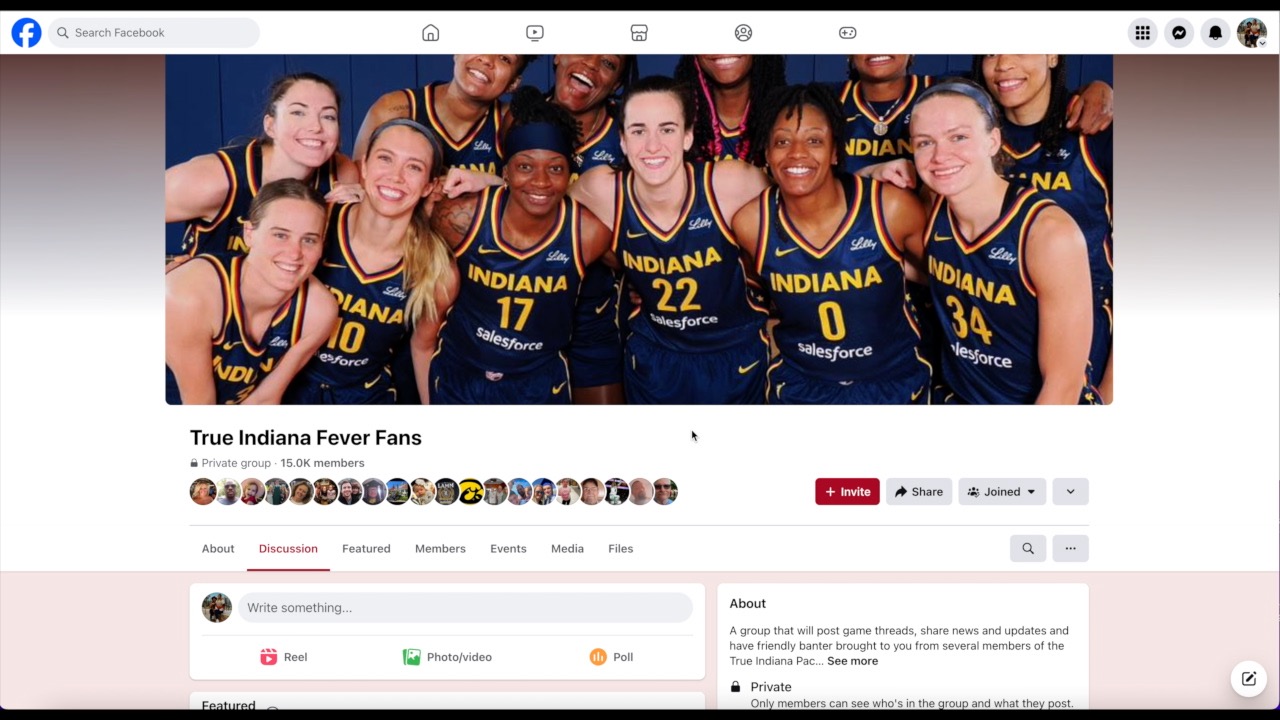Expand the chevron-down more actions button
Image resolution: width=1280 pixels, height=720 pixels.
click(1070, 491)
